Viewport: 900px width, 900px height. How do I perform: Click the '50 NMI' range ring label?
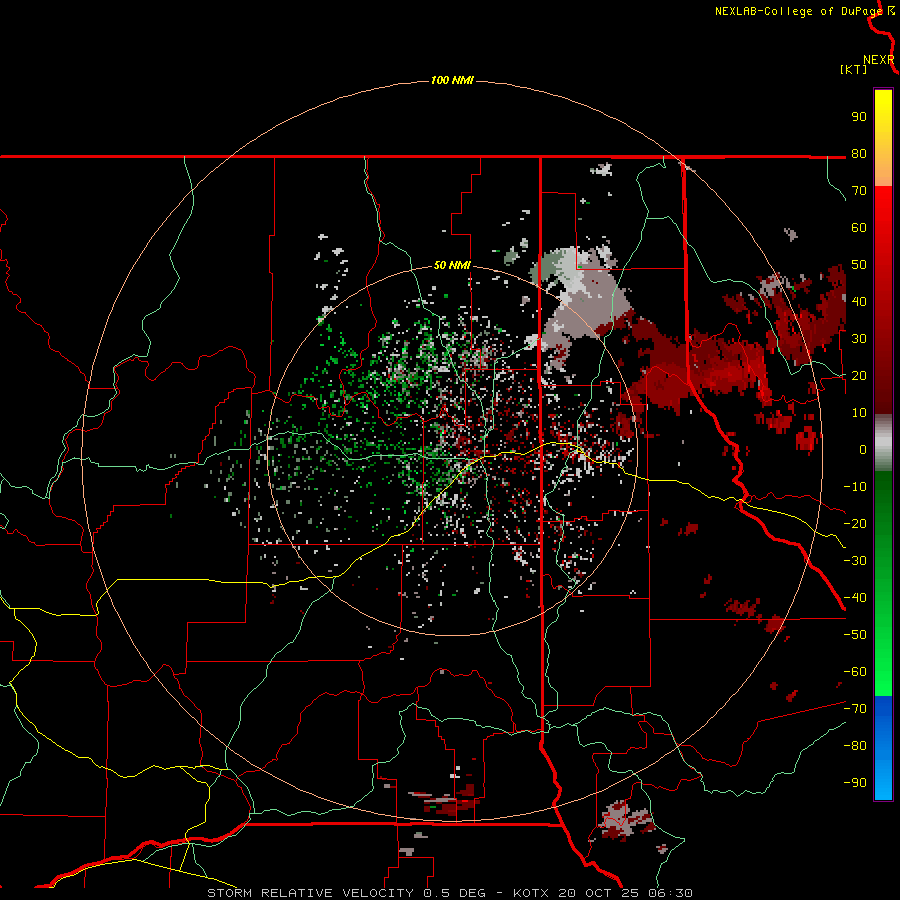[x=452, y=265]
